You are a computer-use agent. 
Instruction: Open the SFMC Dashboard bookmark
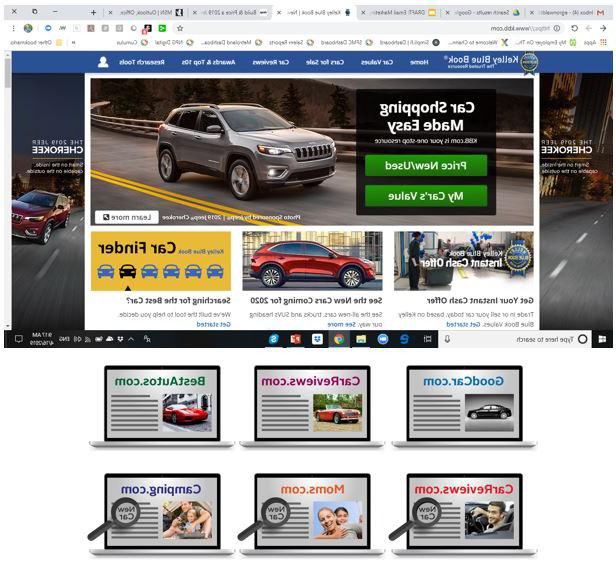(346, 42)
